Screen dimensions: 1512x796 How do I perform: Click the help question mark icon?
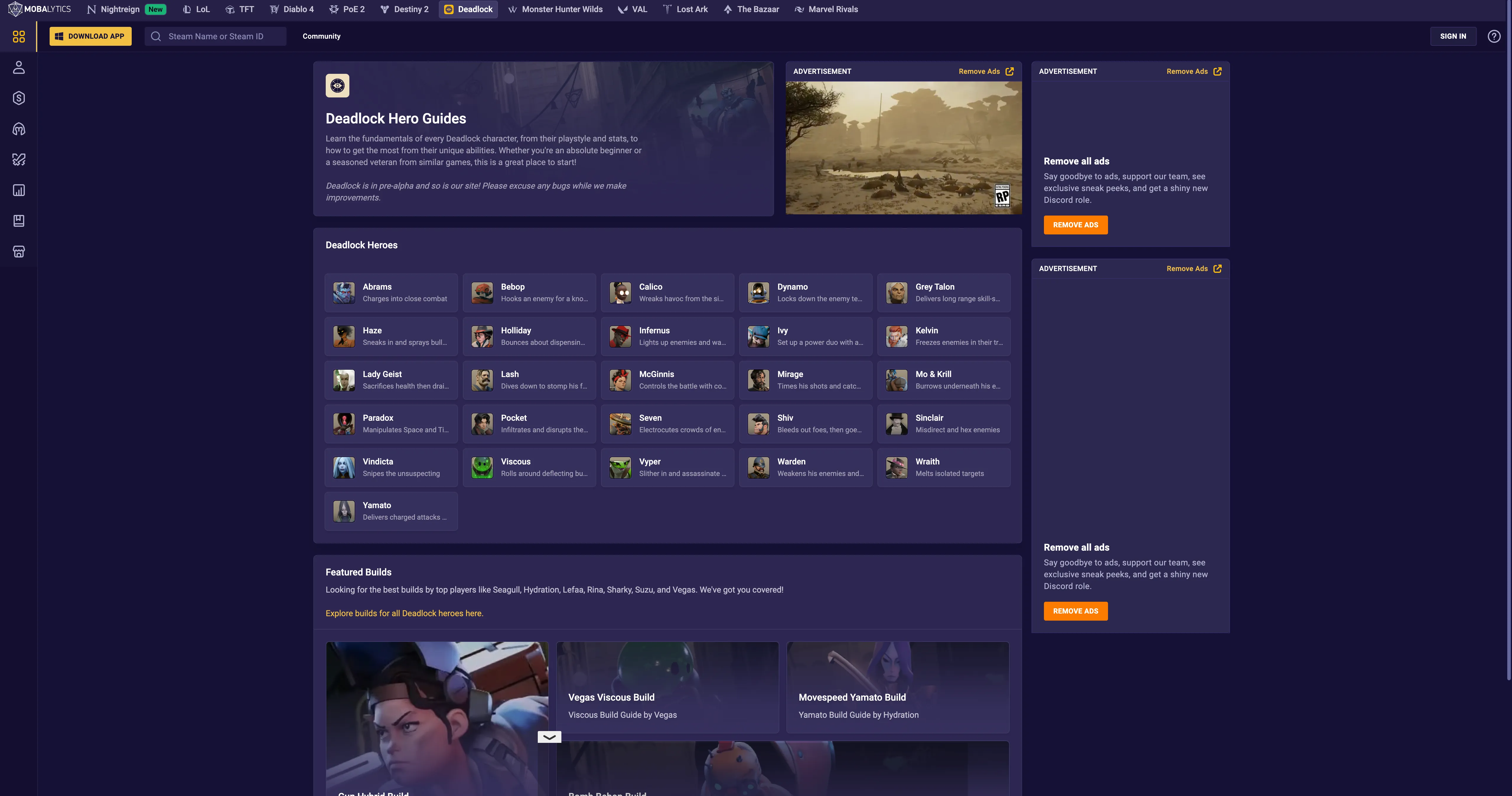pos(1494,36)
